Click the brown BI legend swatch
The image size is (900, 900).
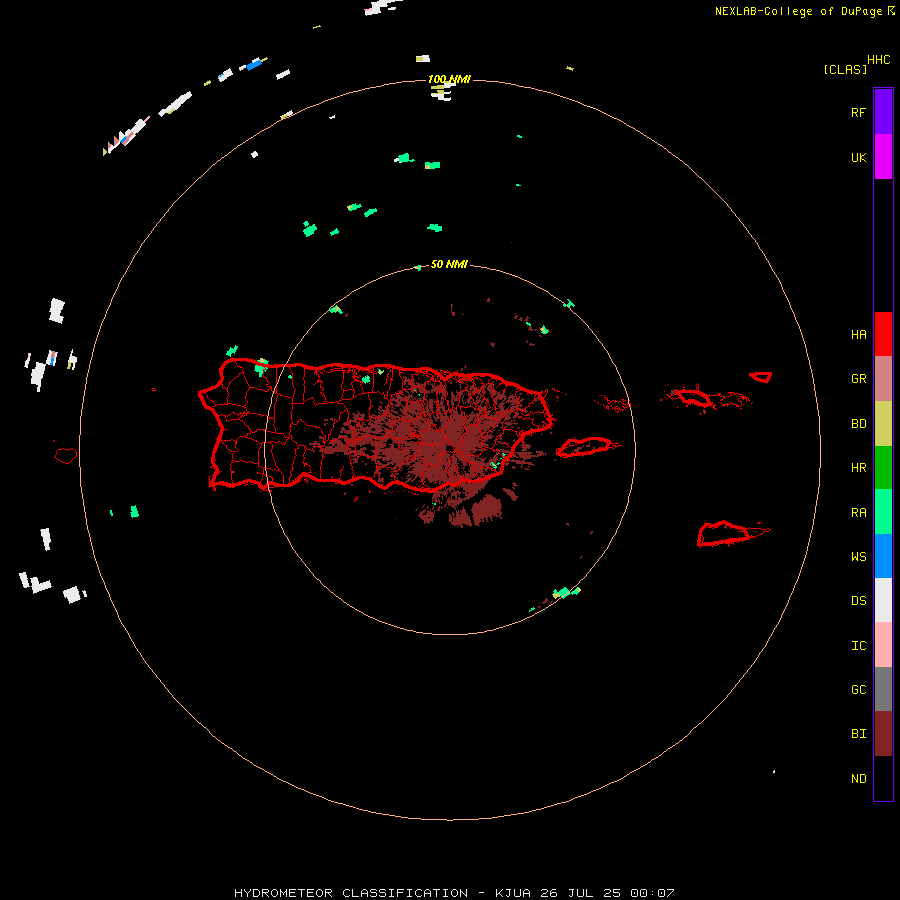pos(883,734)
